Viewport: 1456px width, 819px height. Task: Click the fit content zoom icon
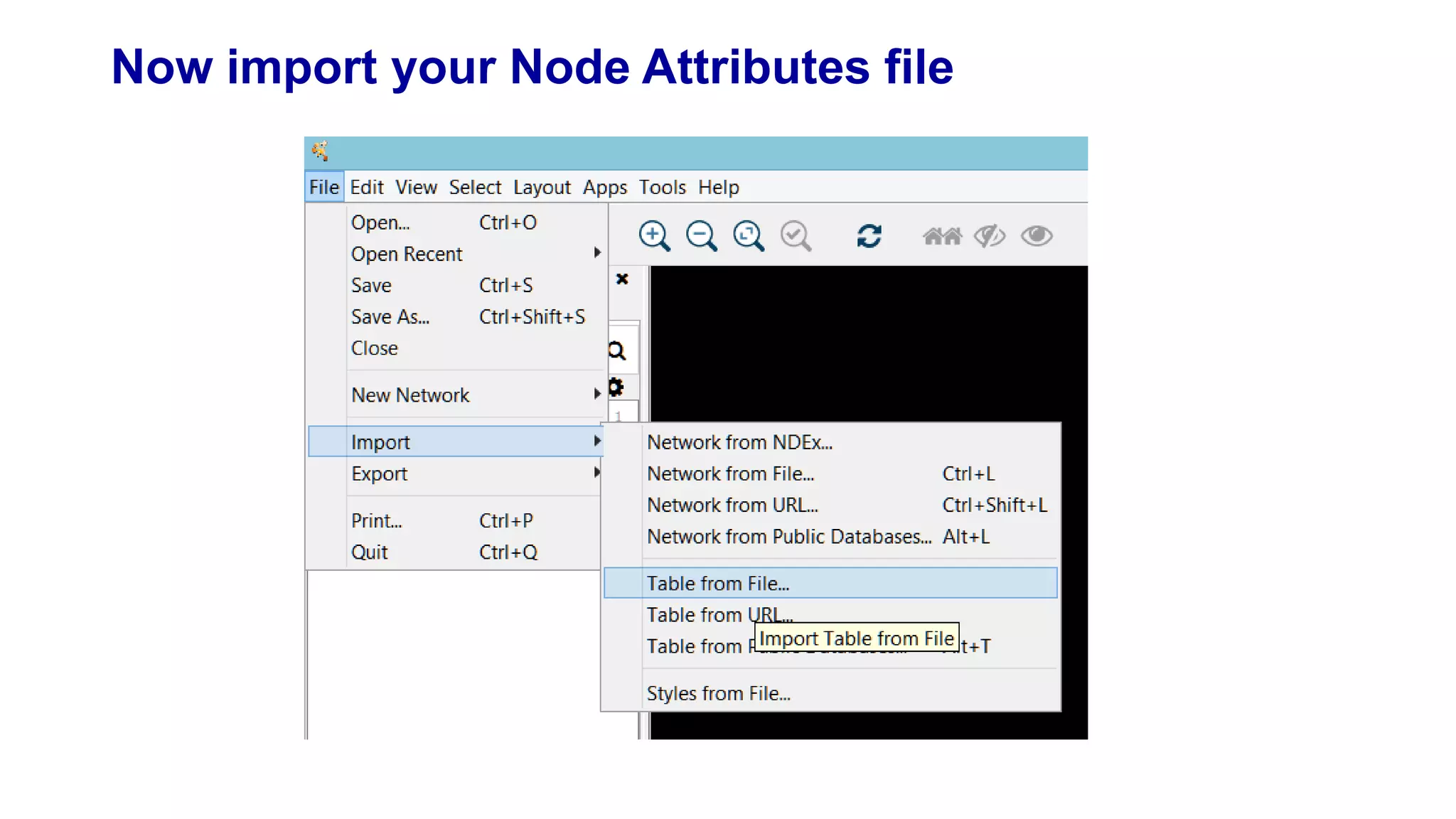tap(749, 235)
